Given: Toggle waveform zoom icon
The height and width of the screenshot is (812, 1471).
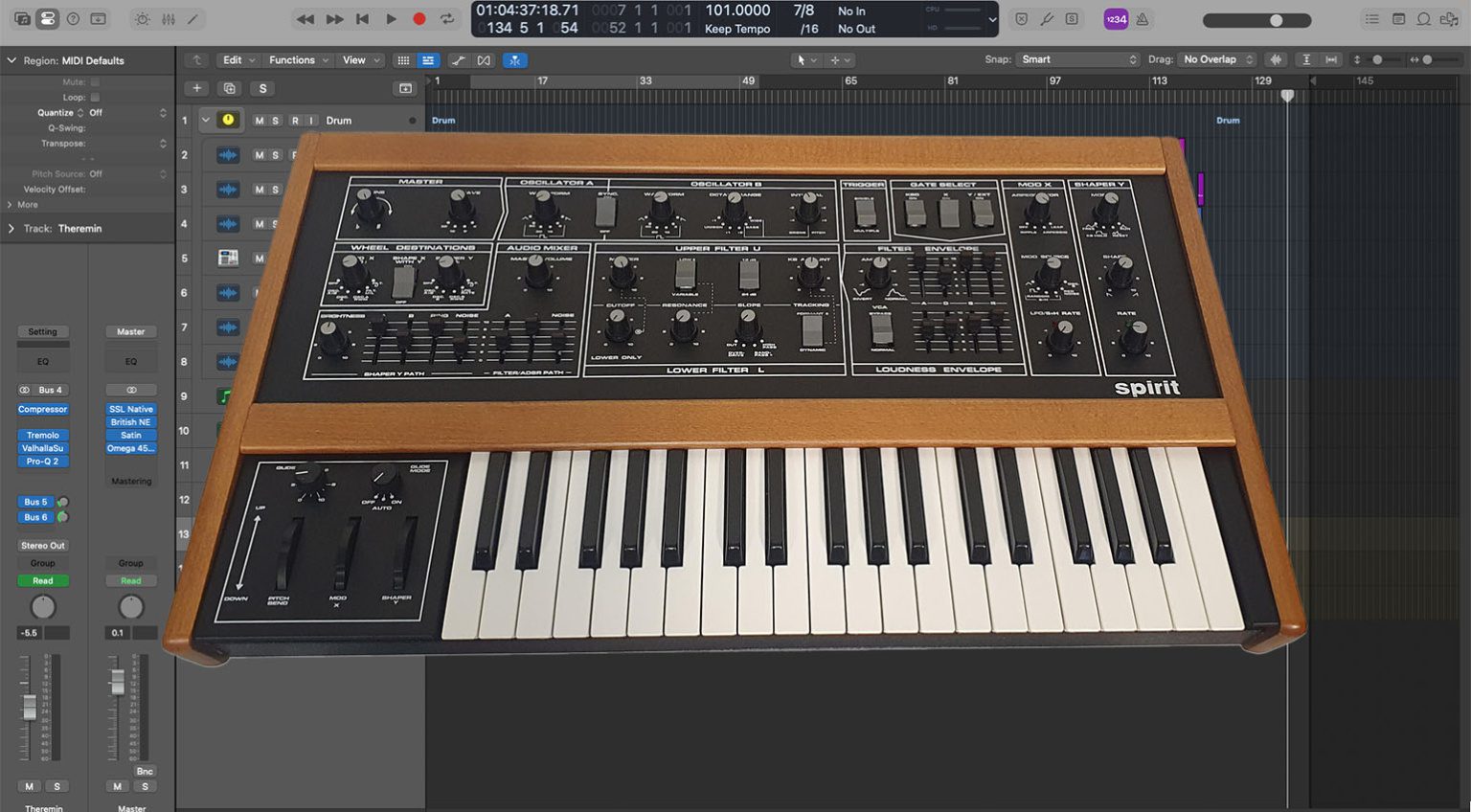Looking at the screenshot, I should [x=1276, y=59].
